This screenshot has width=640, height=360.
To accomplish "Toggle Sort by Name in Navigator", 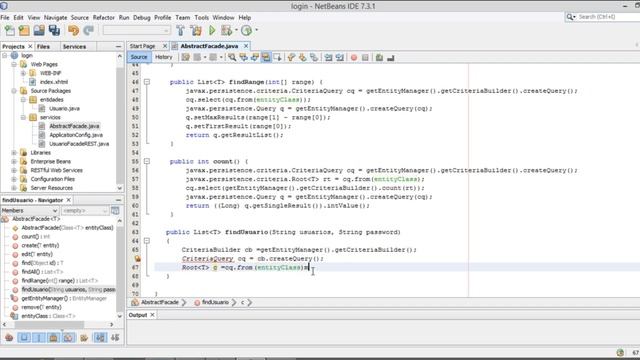I will (x=100, y=338).
